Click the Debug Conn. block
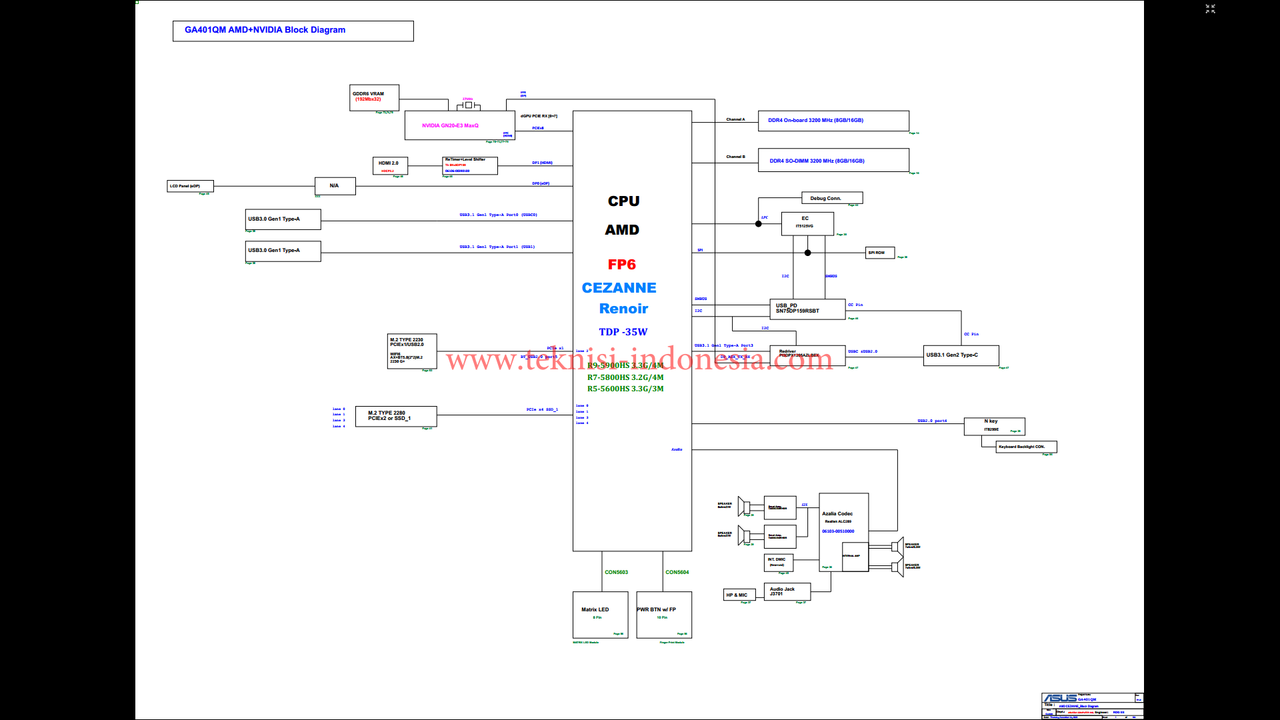This screenshot has width=1280, height=720. pos(832,198)
